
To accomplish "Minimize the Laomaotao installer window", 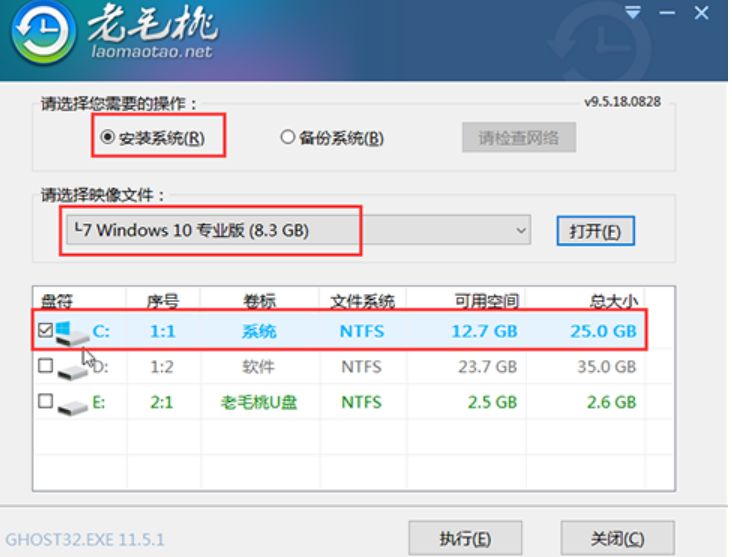I will click(665, 13).
